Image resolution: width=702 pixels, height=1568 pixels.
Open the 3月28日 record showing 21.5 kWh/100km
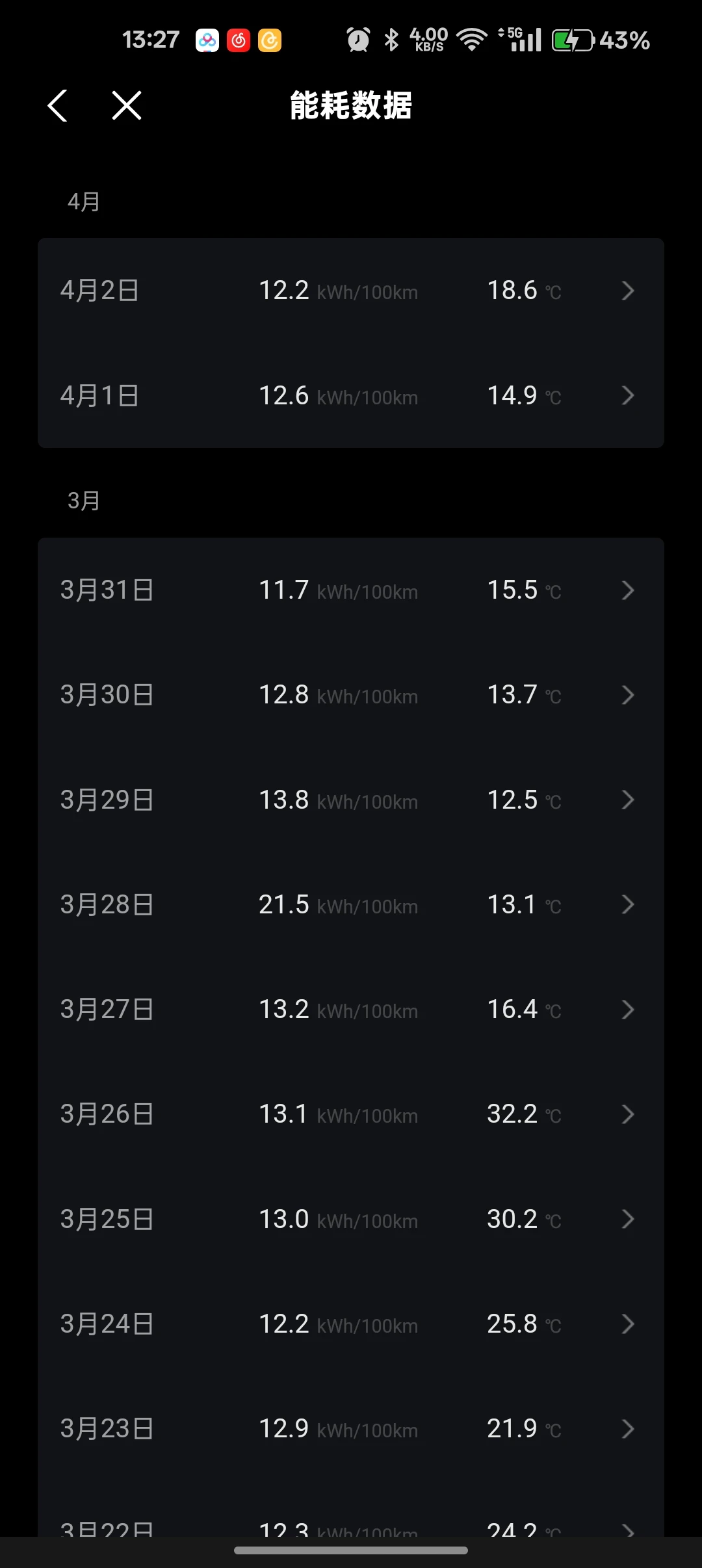(351, 904)
